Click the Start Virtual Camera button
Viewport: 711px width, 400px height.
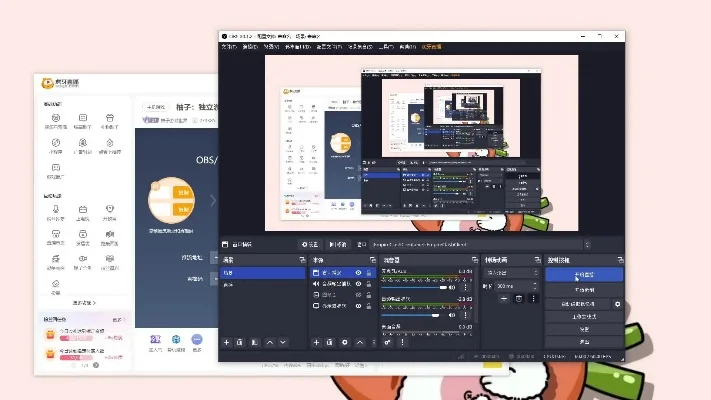tap(578, 304)
